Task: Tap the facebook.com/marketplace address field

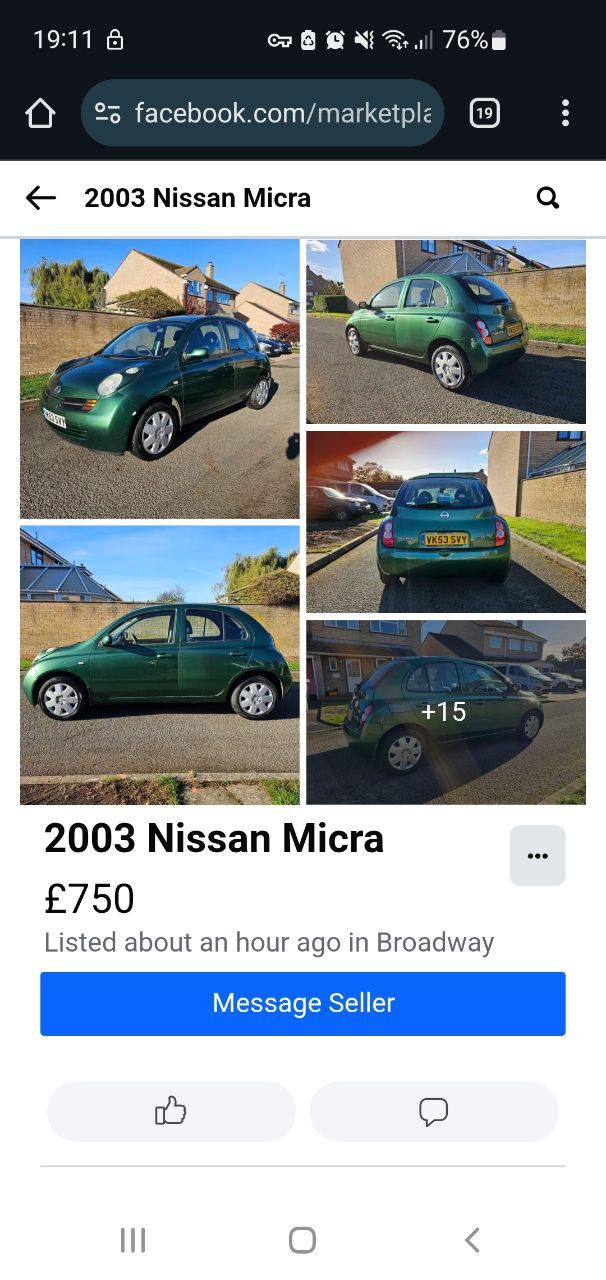Action: click(x=263, y=113)
